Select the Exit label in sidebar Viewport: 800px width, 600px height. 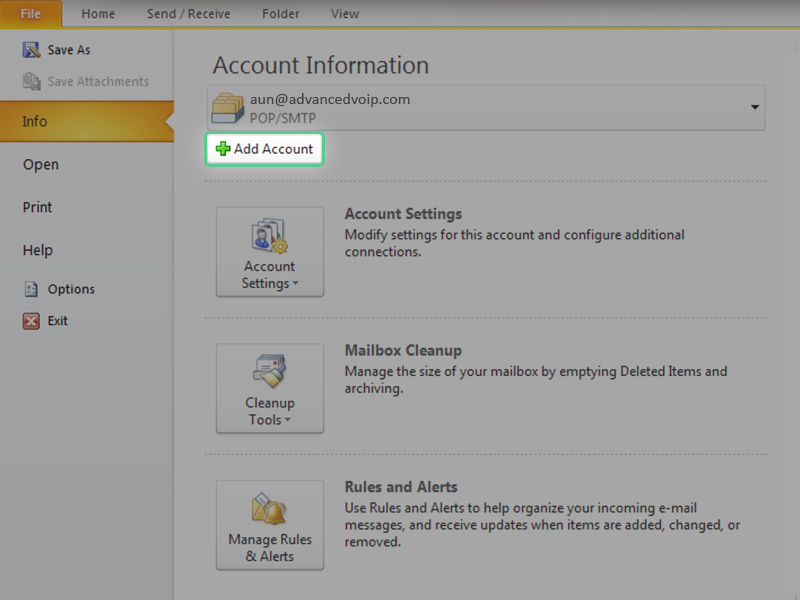[58, 321]
